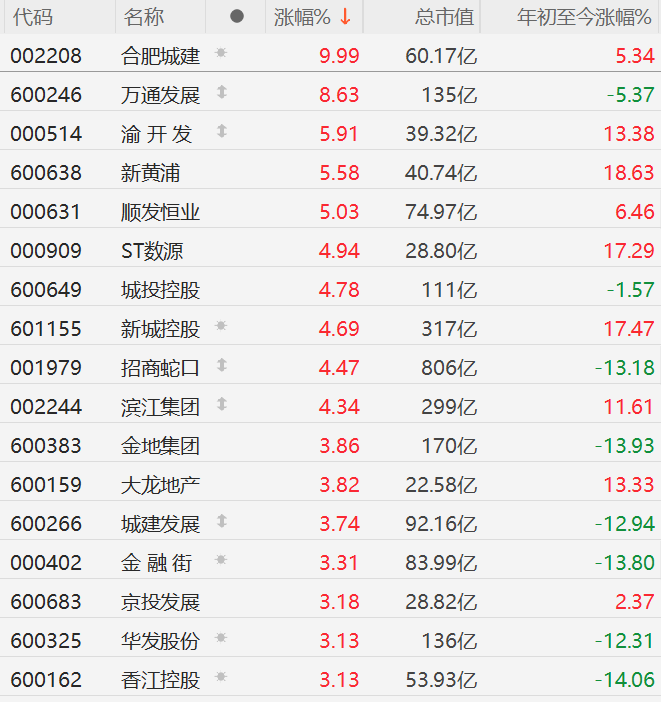The image size is (661, 702).
Task: Click market cap 60.17亿 of 合肥城建
Action: click(441, 56)
